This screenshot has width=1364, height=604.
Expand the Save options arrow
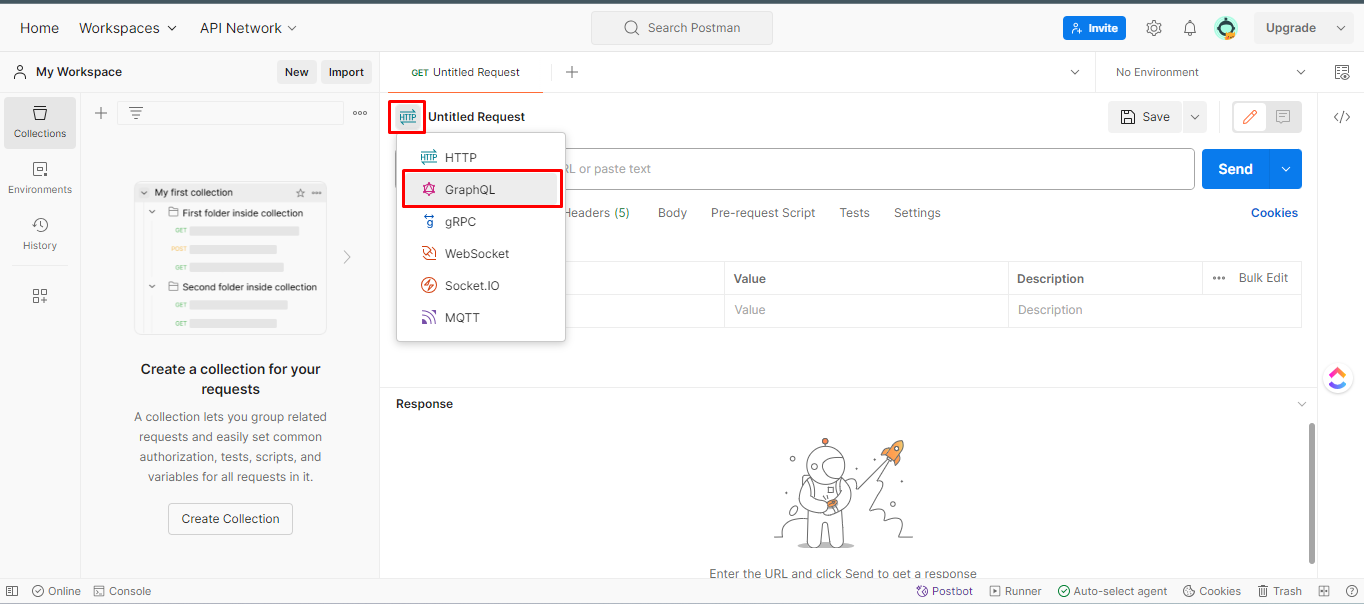click(x=1195, y=117)
